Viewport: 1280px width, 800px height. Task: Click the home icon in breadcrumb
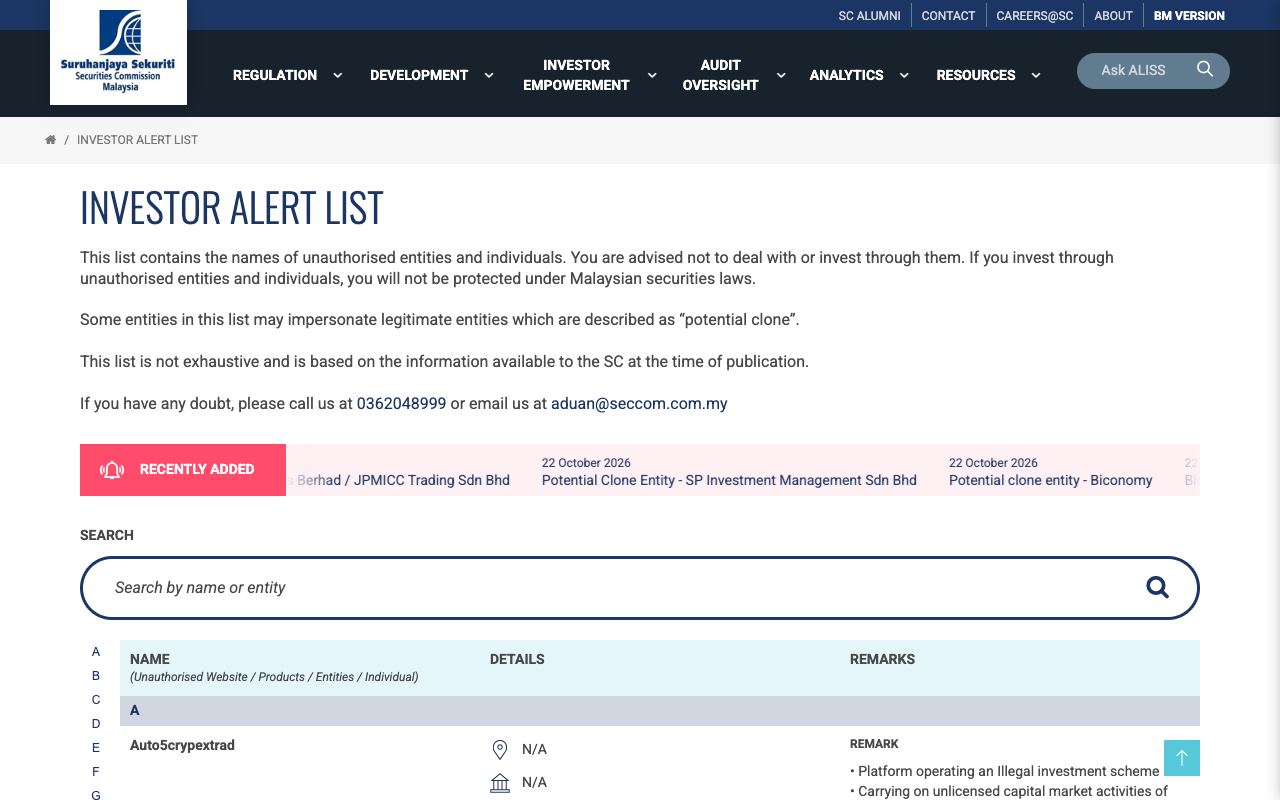(50, 140)
